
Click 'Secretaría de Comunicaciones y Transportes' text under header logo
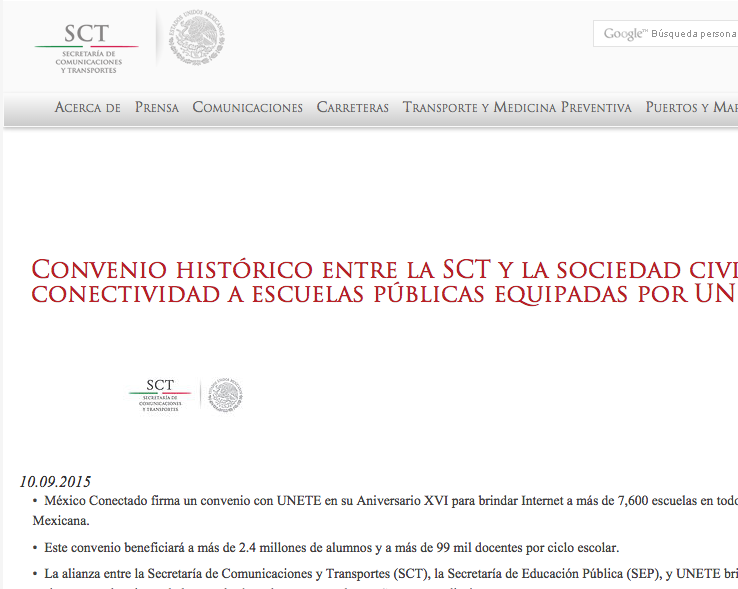88,61
